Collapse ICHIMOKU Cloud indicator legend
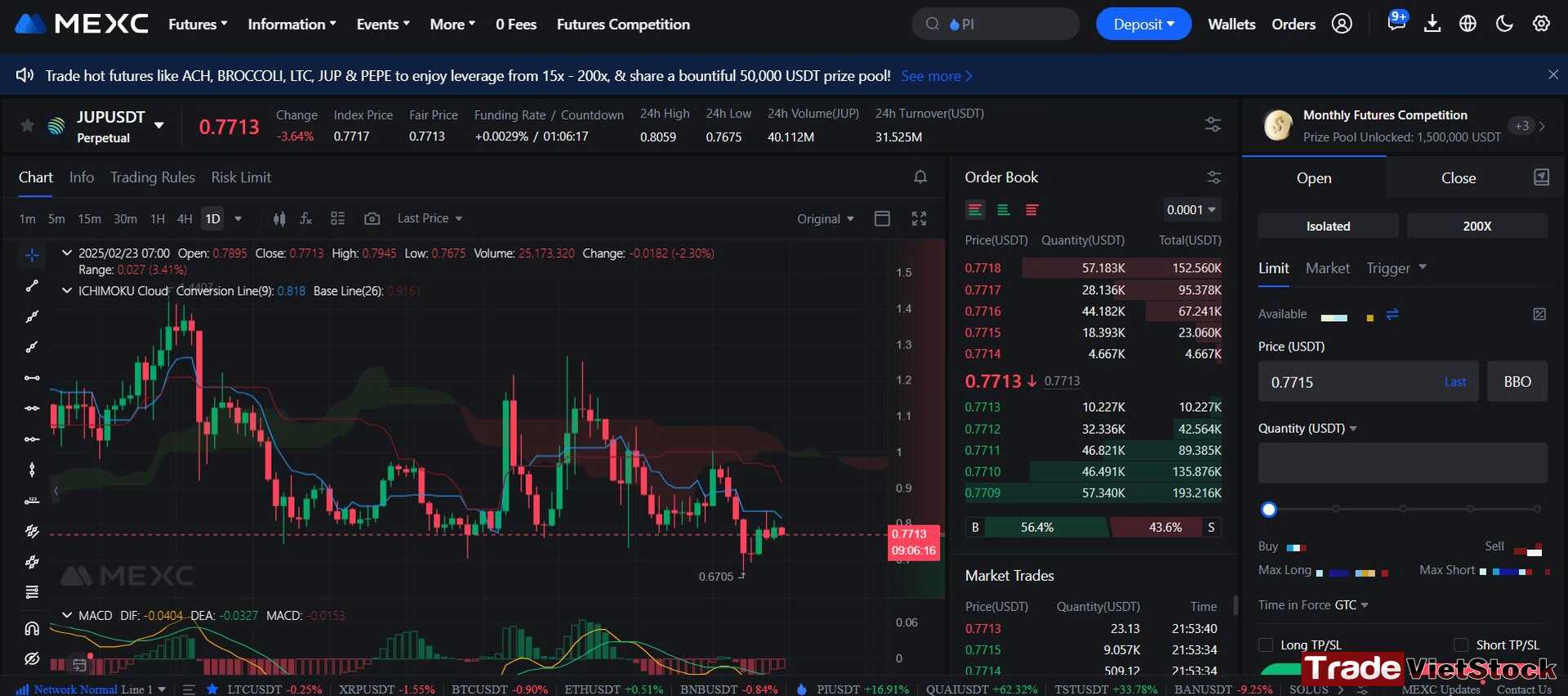 67,290
